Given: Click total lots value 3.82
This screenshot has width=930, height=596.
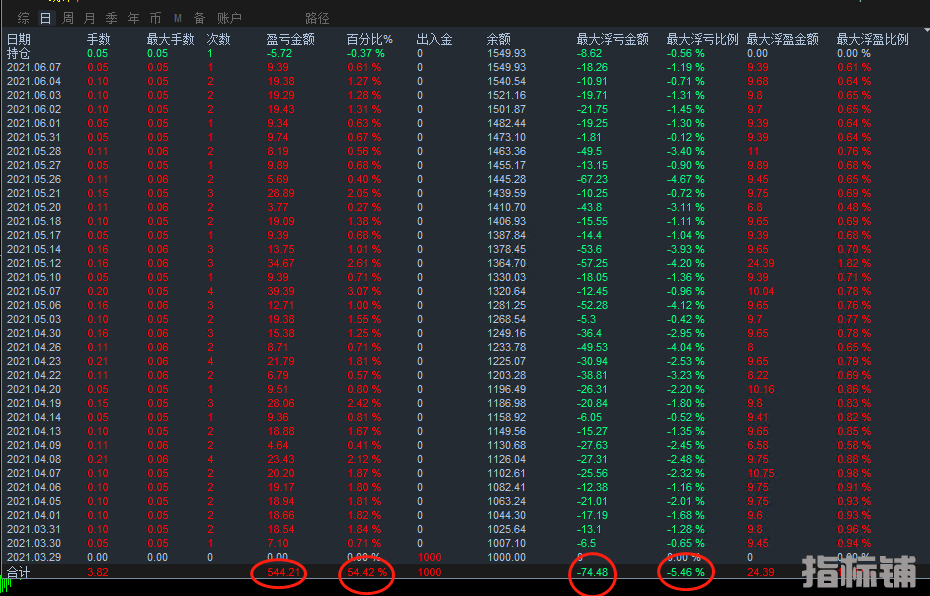Looking at the screenshot, I should click(x=98, y=572).
